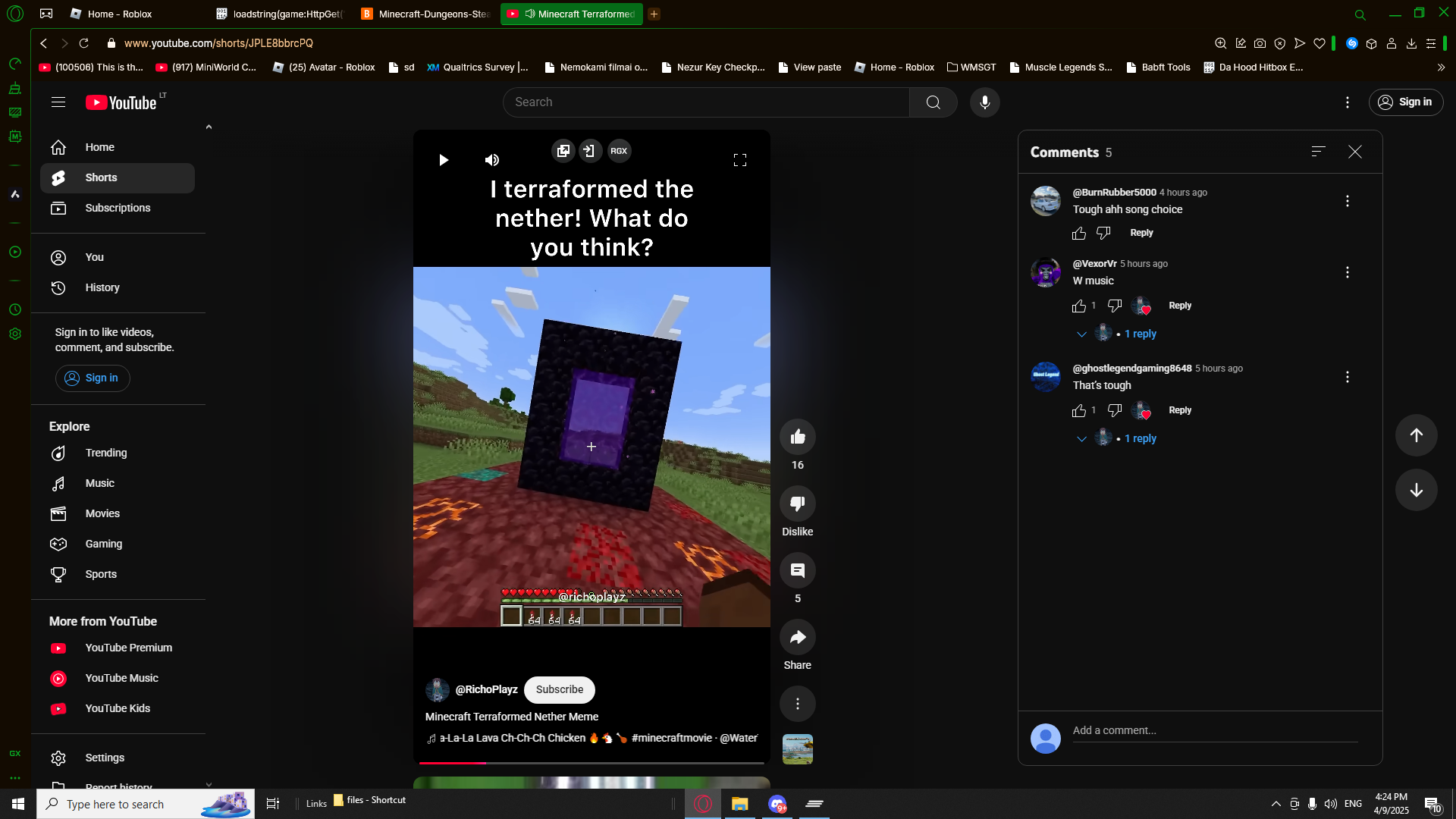The height and width of the screenshot is (819, 1456).
Task: Dislike the comment by @BurnRubber5000
Action: (1103, 234)
